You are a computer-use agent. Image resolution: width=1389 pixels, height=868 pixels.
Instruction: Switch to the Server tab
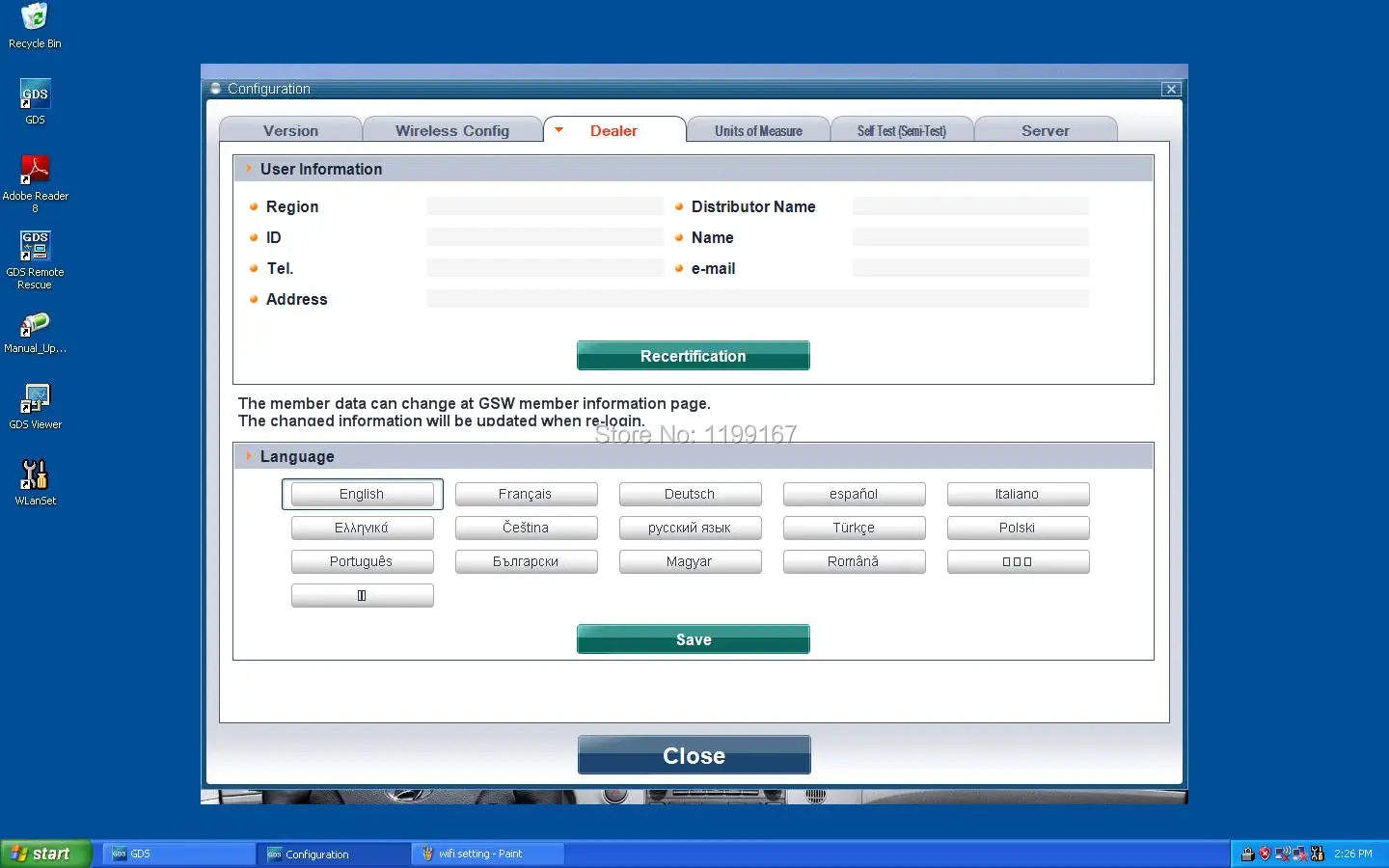point(1046,130)
